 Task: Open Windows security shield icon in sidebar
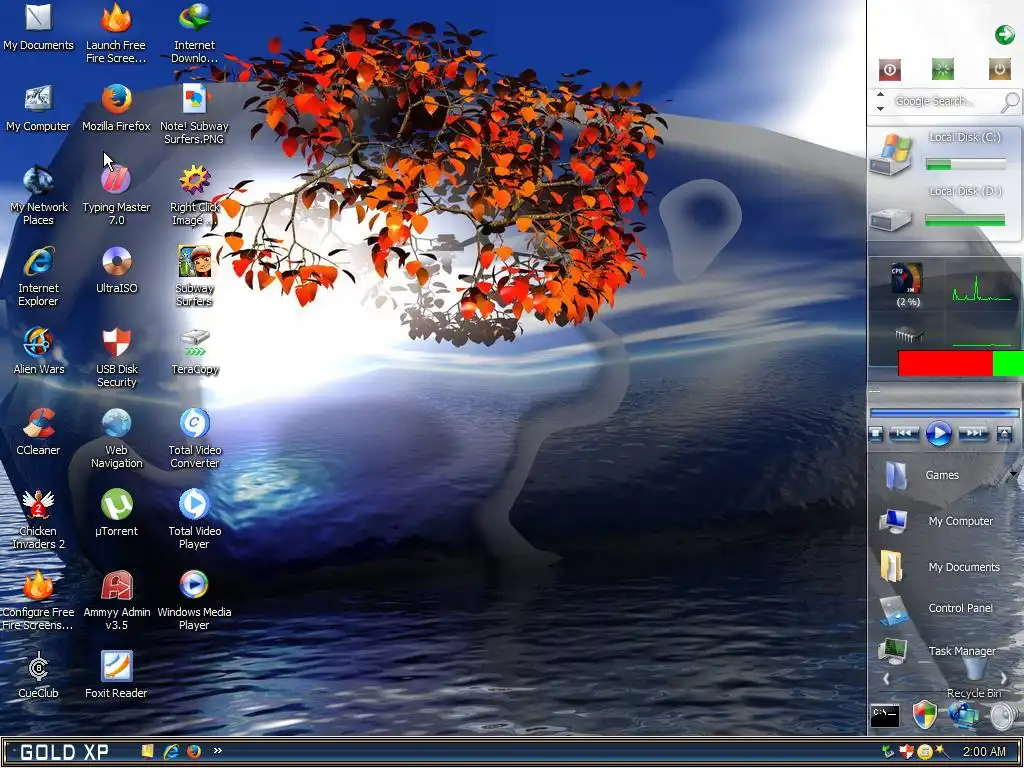pos(925,715)
